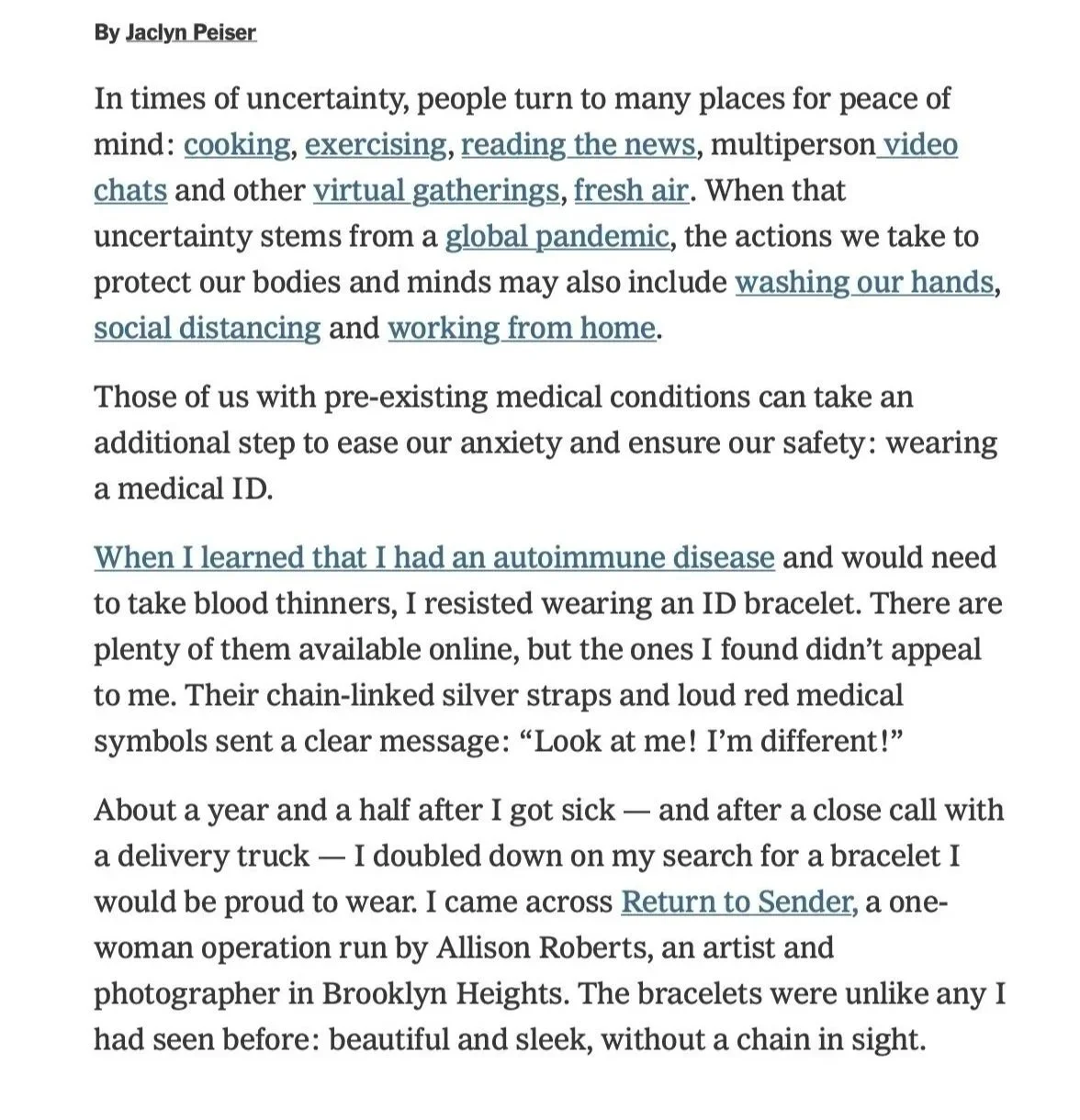Open the 'washing our hands' link
The image size is (1080, 1120).
(864, 283)
